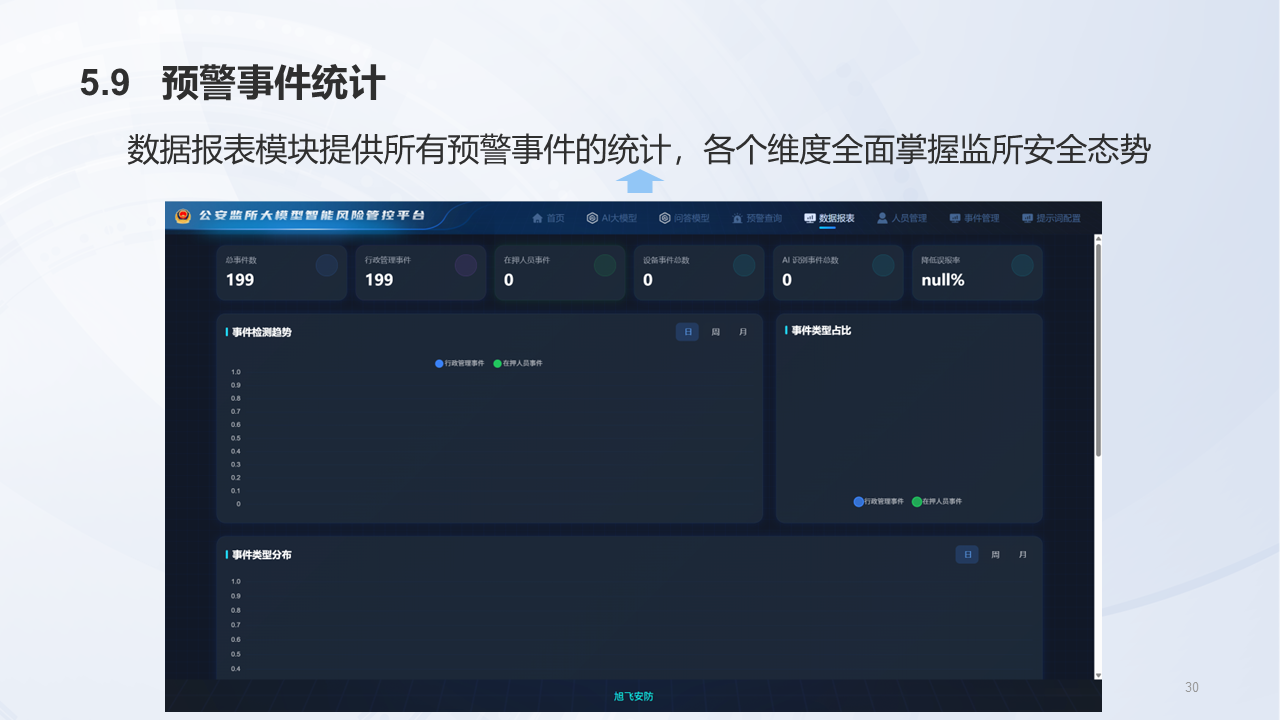Click the round icon in 行政管理事件 card

[466, 265]
